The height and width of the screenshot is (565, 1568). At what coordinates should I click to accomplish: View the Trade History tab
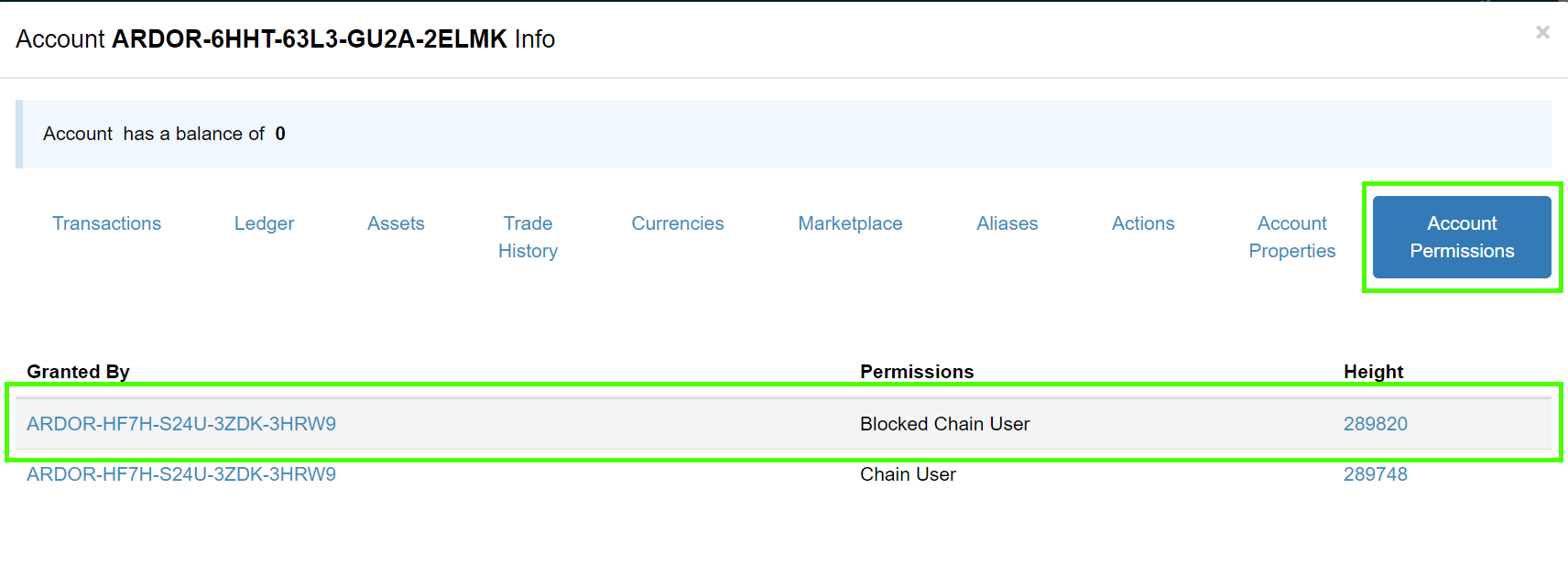(528, 237)
